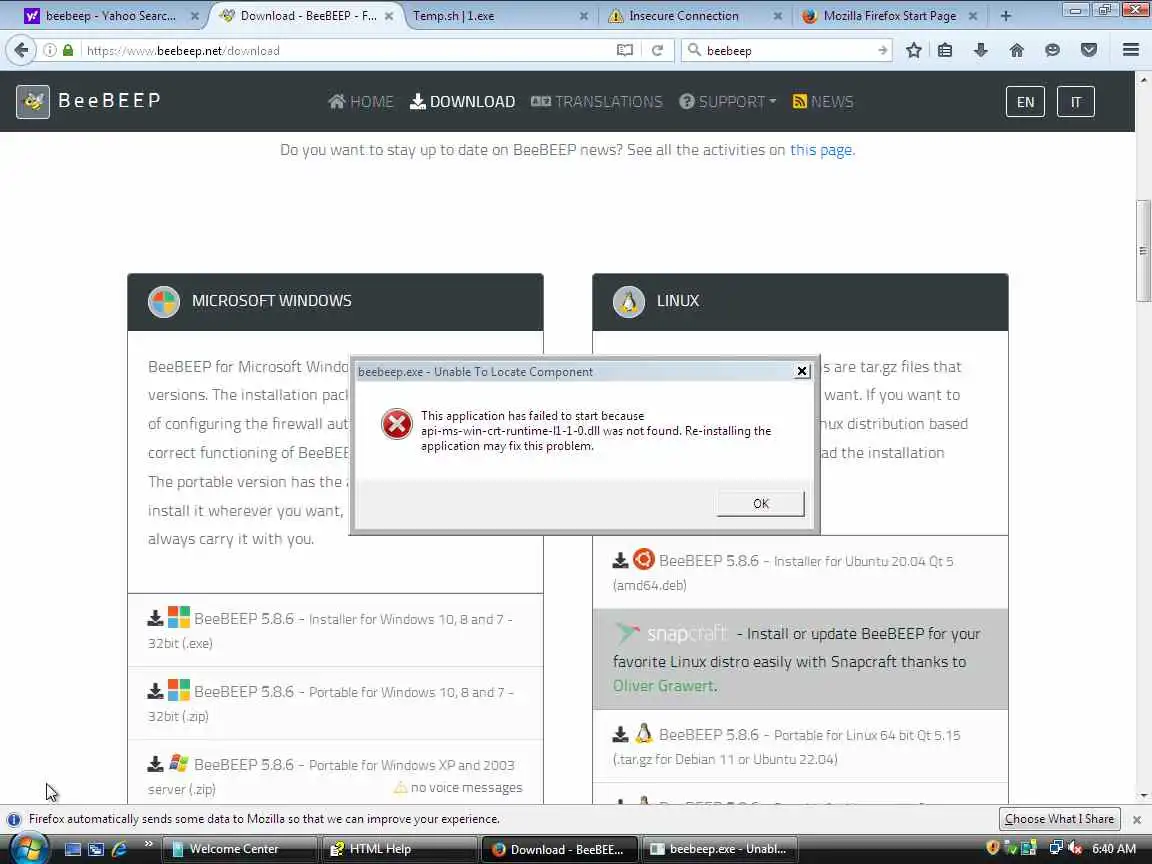1152x864 pixels.
Task: Open Welcome Center taskbar item
Action: point(239,849)
